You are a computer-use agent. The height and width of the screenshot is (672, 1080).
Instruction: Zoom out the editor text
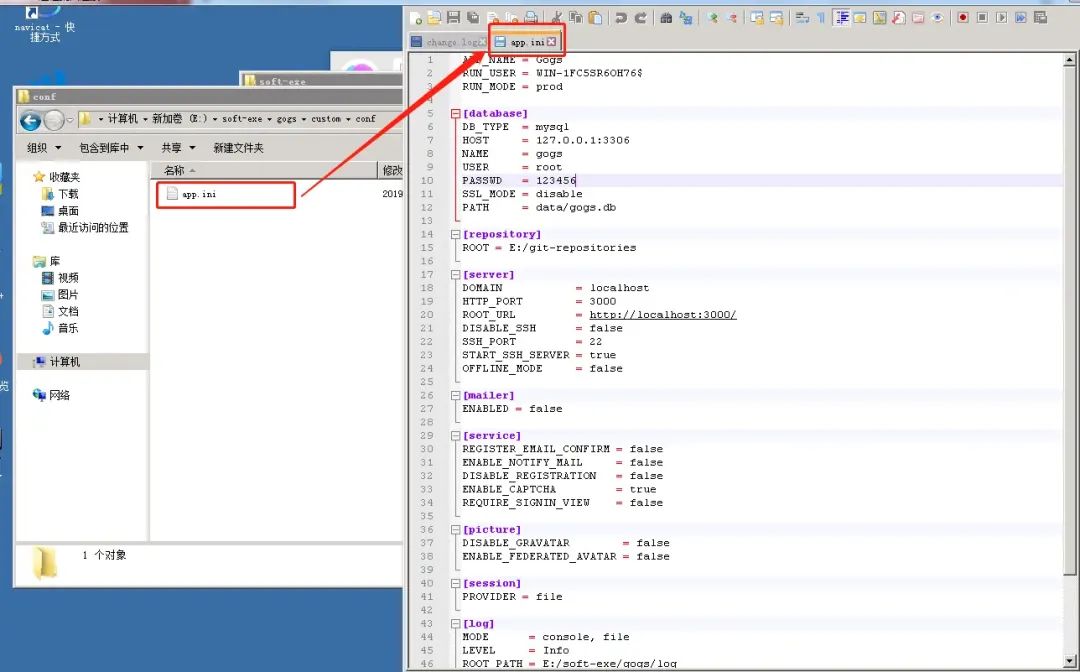coord(731,18)
